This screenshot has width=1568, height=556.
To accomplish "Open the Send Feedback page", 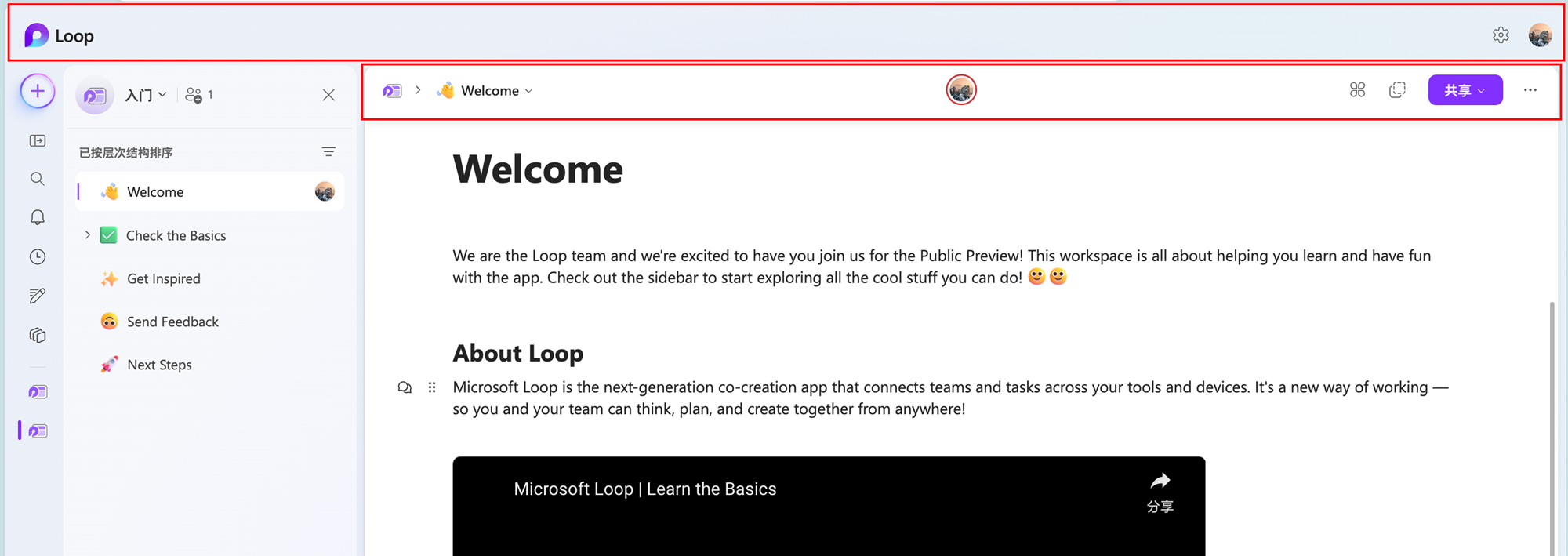I will point(172,322).
